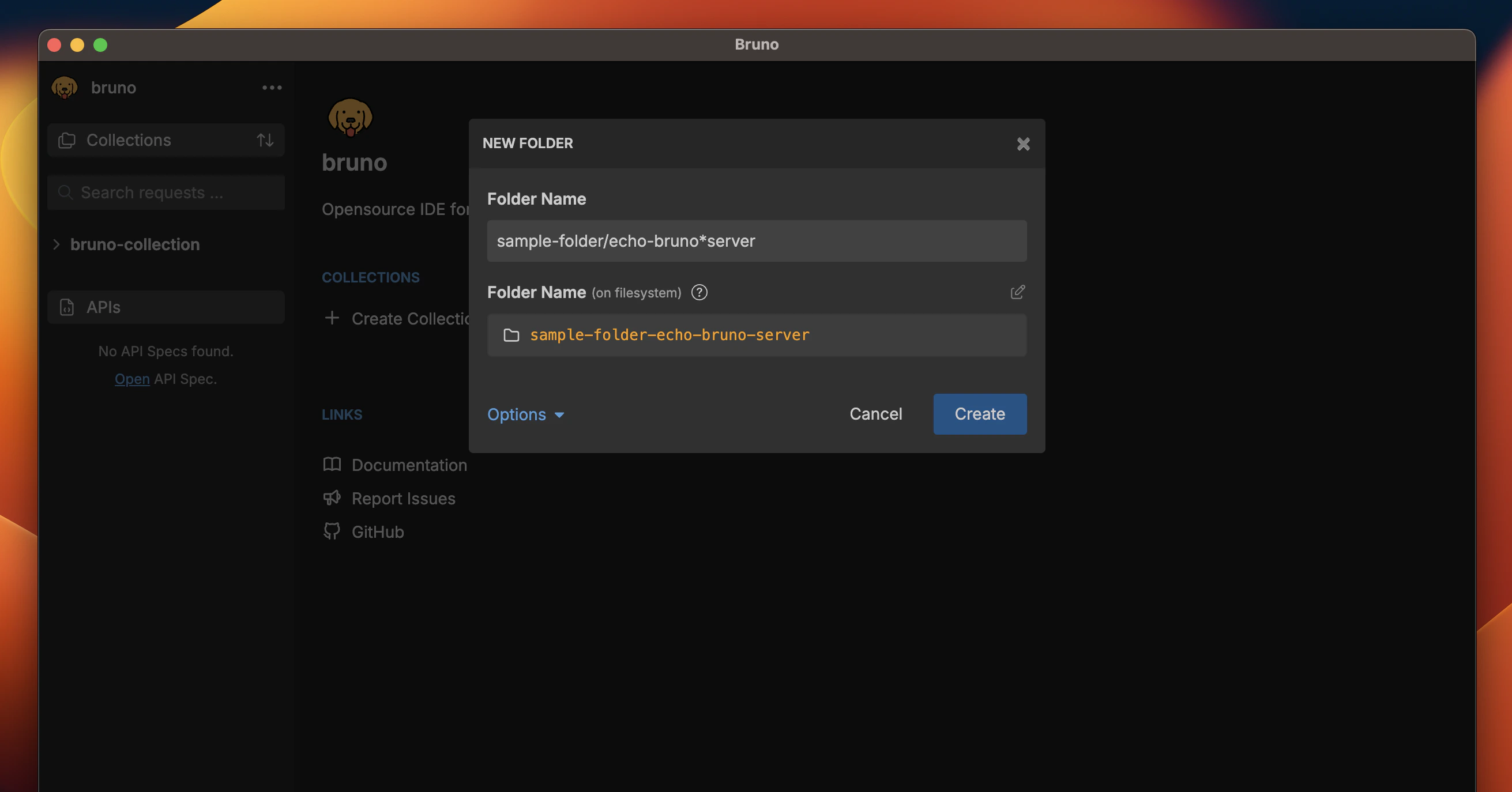Open the GitHub repository icon
1512x792 pixels.
[x=332, y=530]
